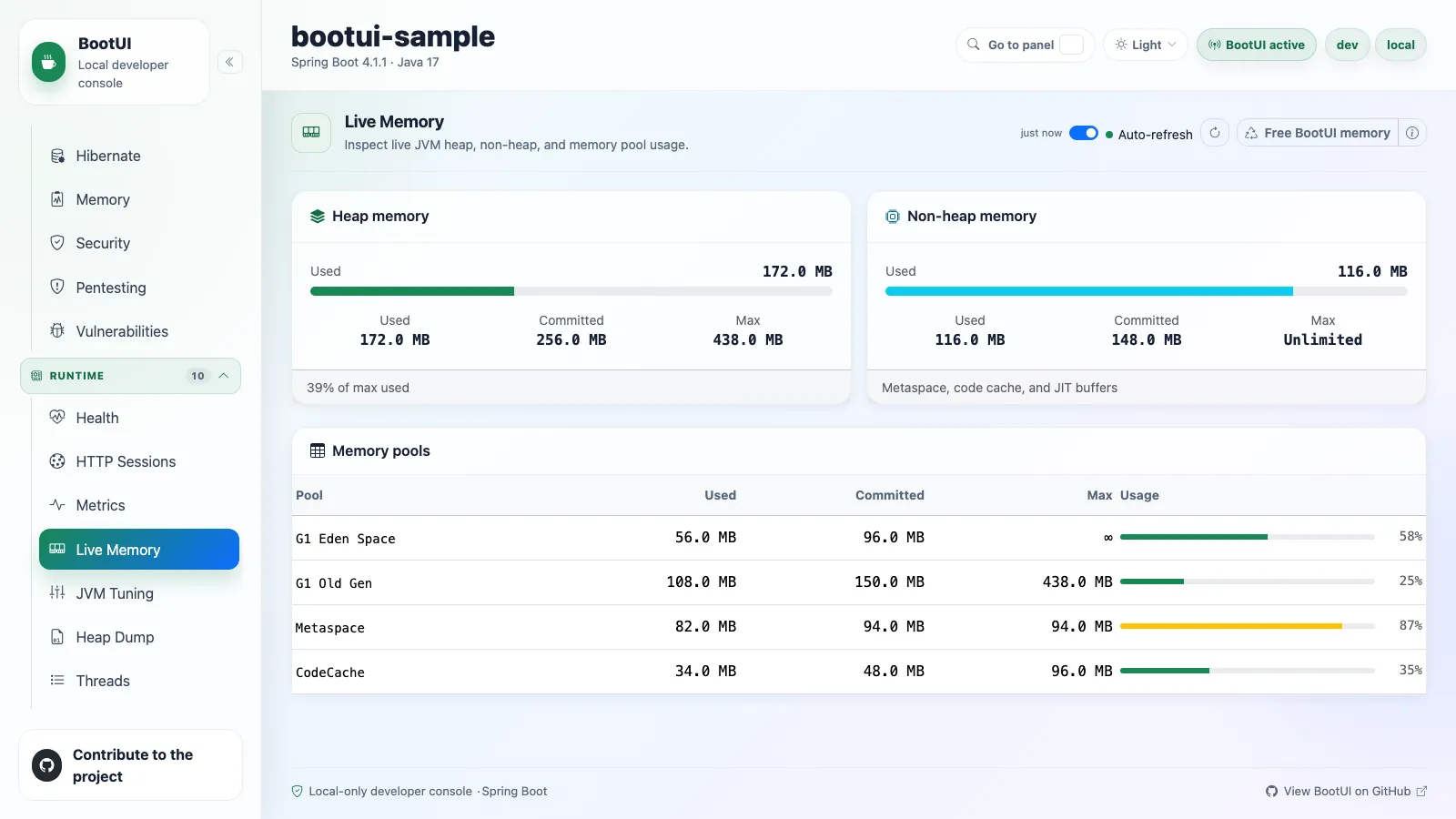The image size is (1456, 819).
Task: Click the CodeCache pool name
Action: (x=330, y=672)
